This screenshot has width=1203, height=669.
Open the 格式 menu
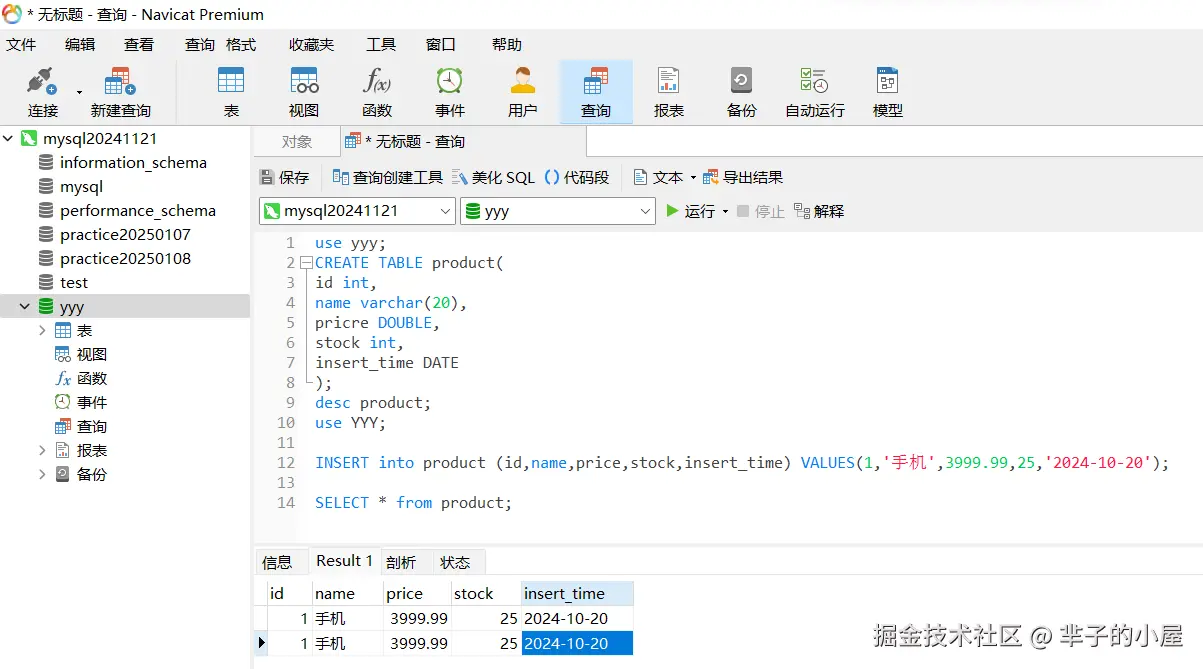point(241,44)
